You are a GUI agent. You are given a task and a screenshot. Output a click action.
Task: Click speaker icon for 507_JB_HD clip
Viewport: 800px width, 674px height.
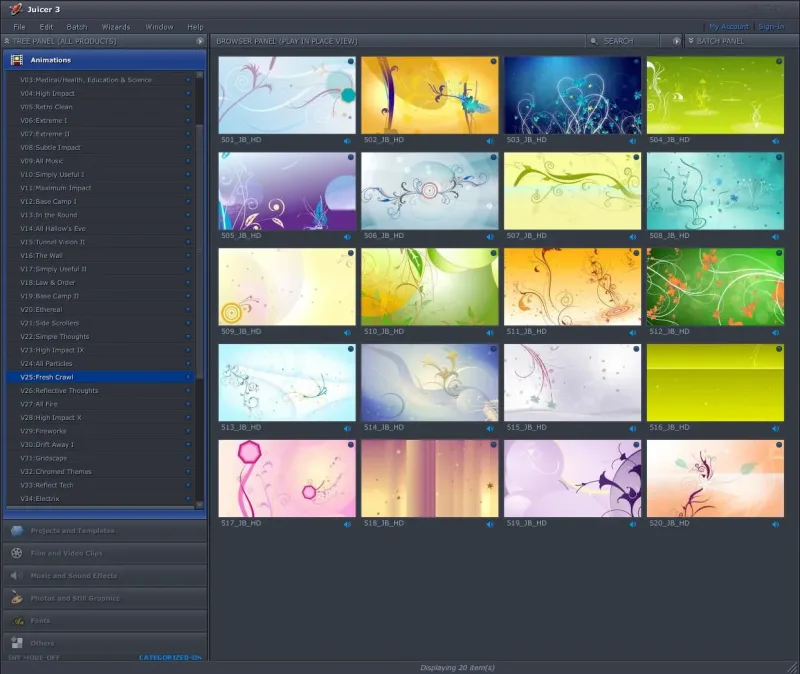click(x=633, y=237)
